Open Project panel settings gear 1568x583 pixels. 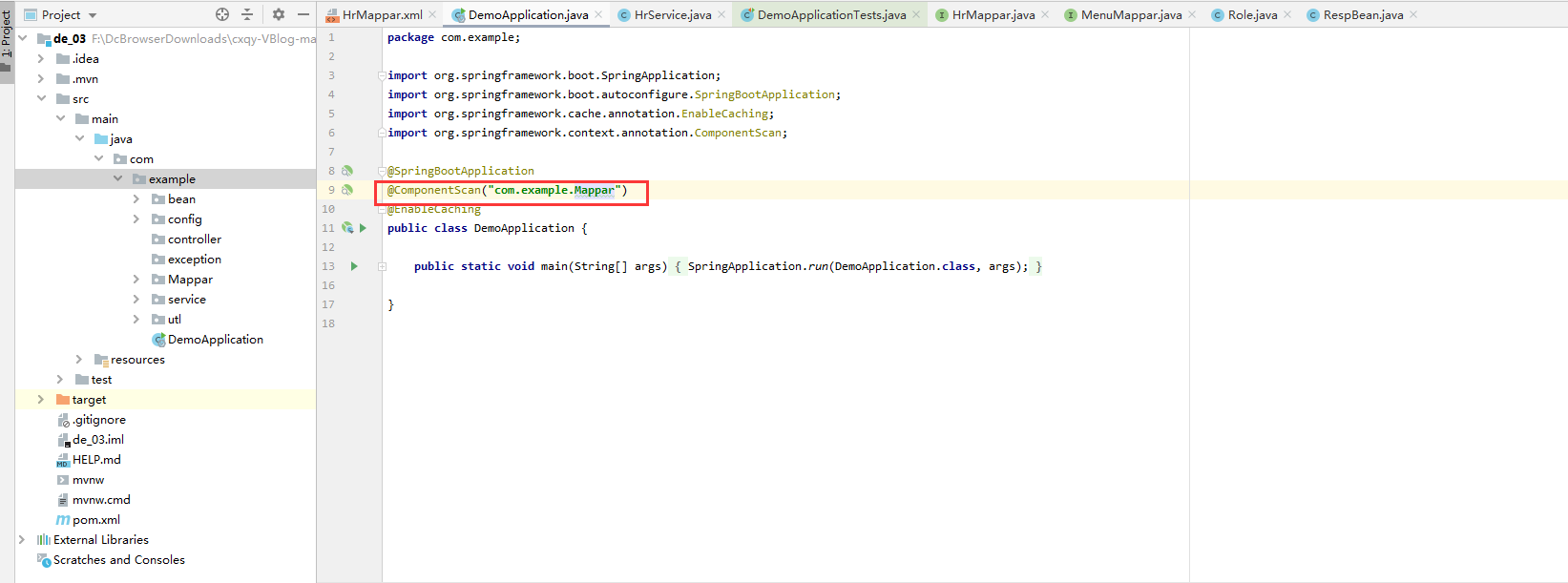click(x=279, y=14)
